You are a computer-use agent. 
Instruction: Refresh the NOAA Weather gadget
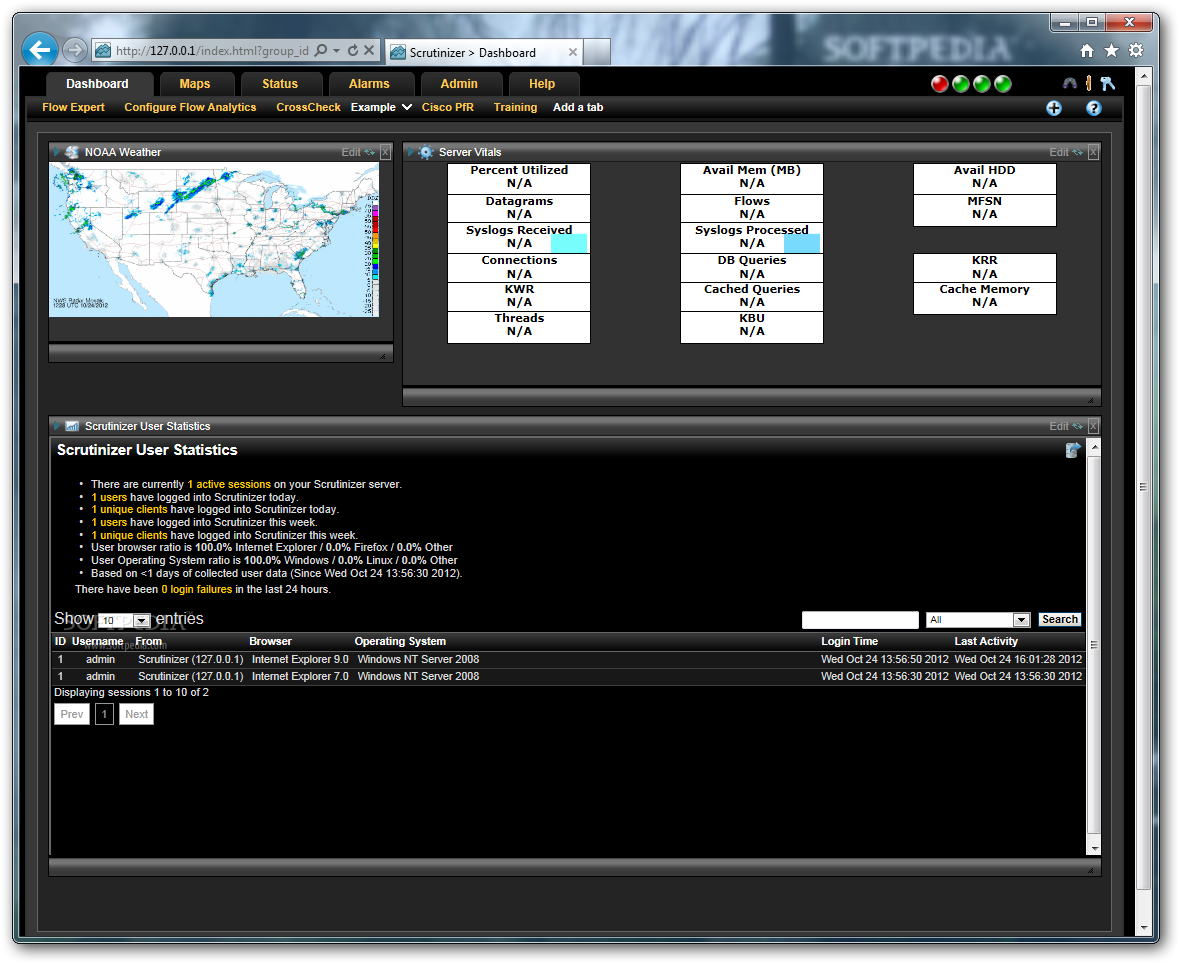pos(370,152)
